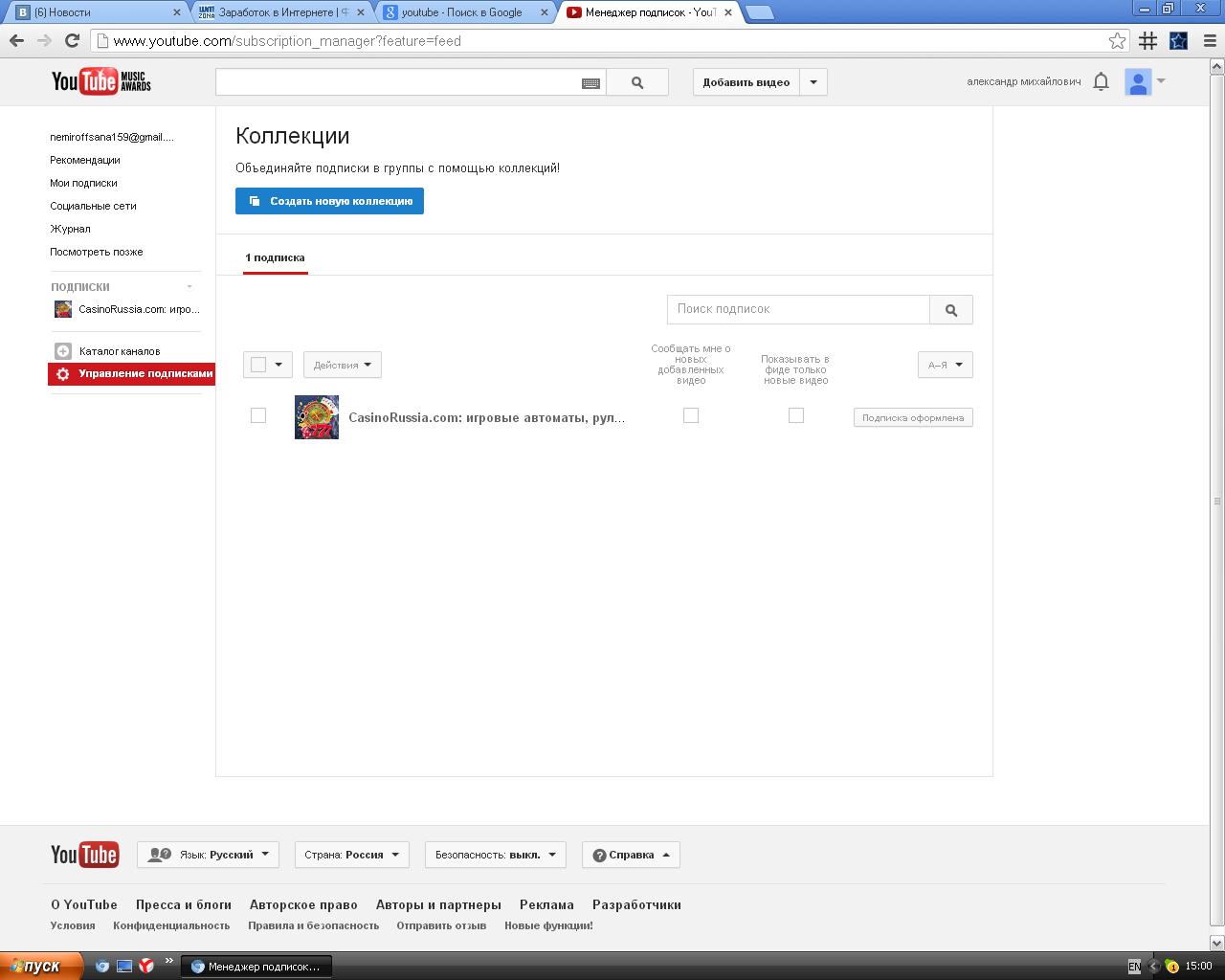Enable show only new videos in feed checkbox

click(x=796, y=415)
